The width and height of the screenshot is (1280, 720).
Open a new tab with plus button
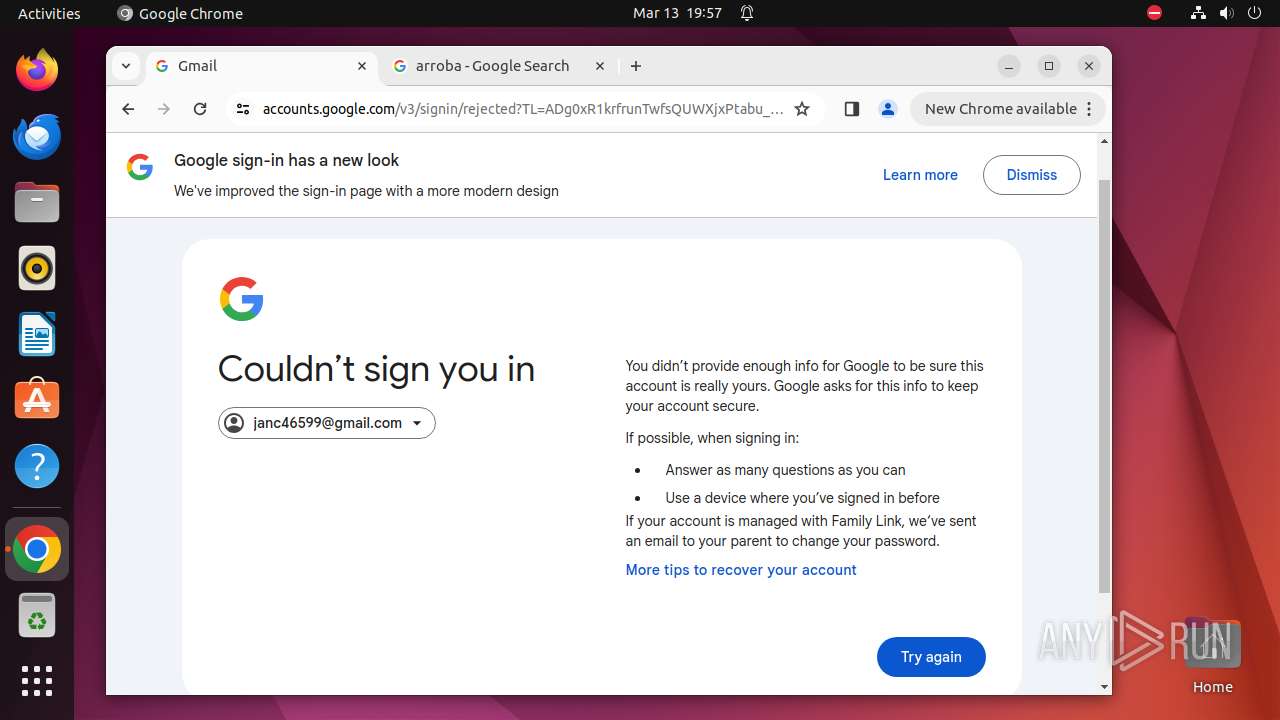[x=636, y=66]
